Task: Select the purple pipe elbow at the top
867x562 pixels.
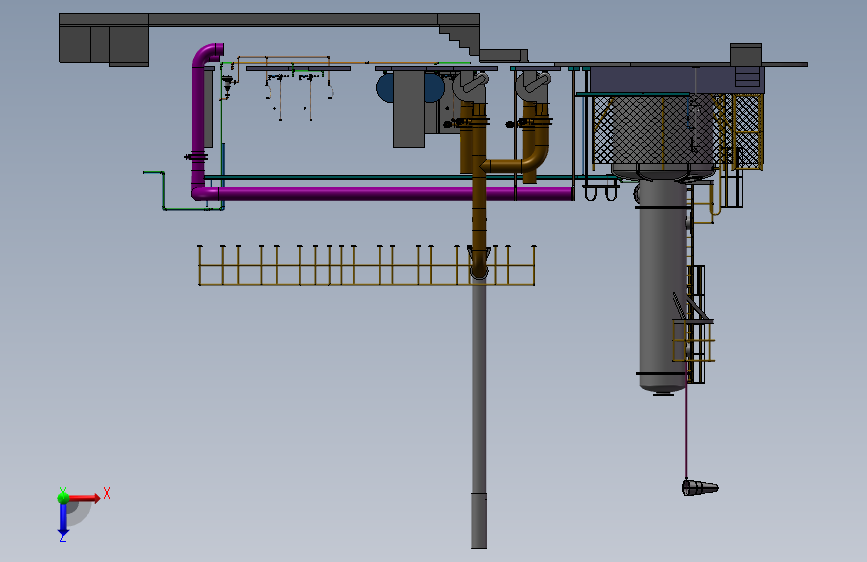Action: pyautogui.click(x=207, y=55)
